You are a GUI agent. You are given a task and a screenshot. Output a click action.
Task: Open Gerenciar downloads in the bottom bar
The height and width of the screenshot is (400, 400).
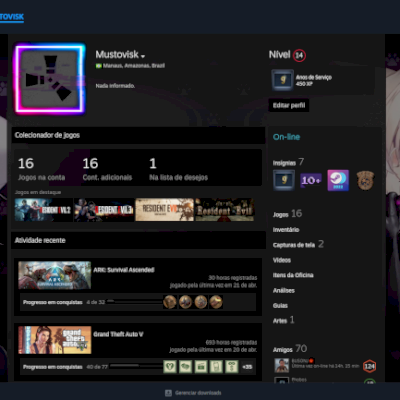pos(198,393)
